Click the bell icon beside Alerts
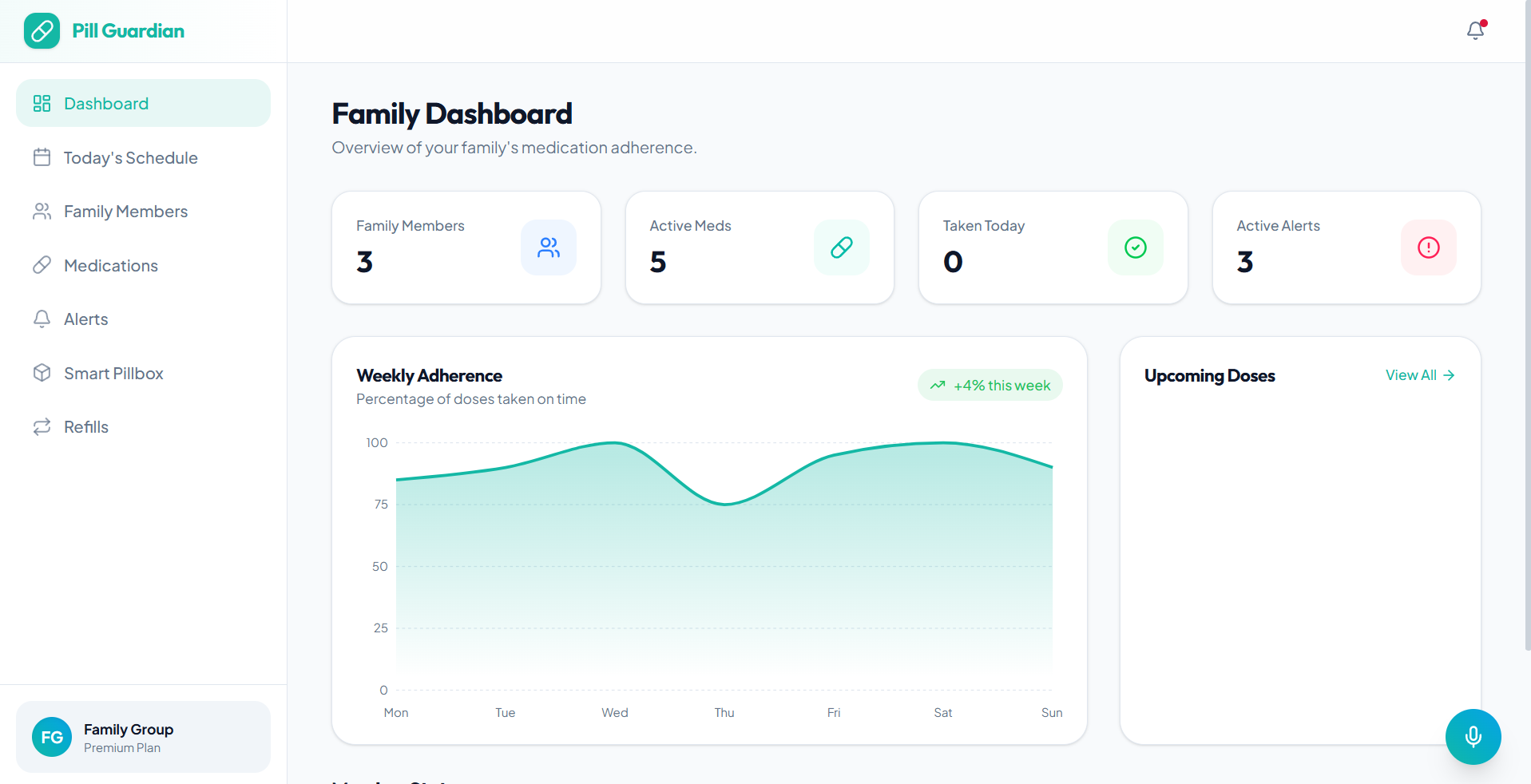This screenshot has width=1531, height=784. 42,319
